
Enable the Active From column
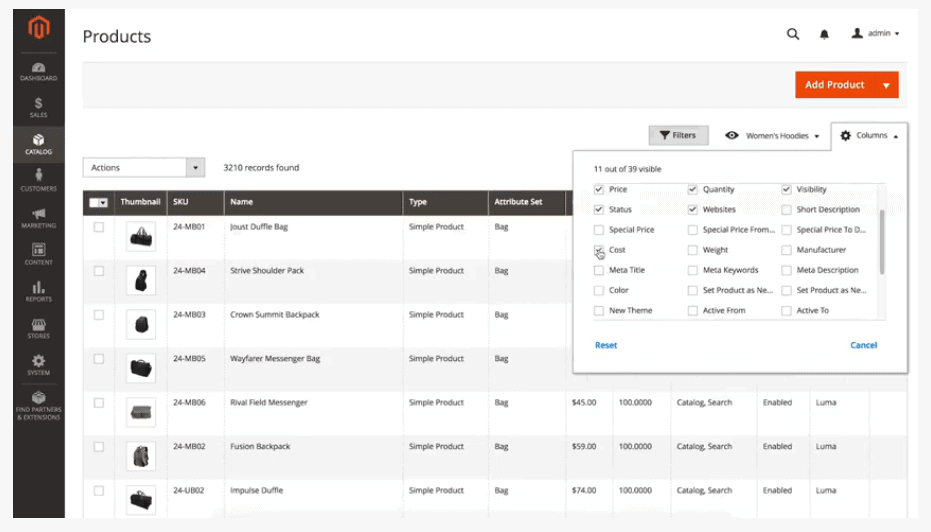pos(692,311)
